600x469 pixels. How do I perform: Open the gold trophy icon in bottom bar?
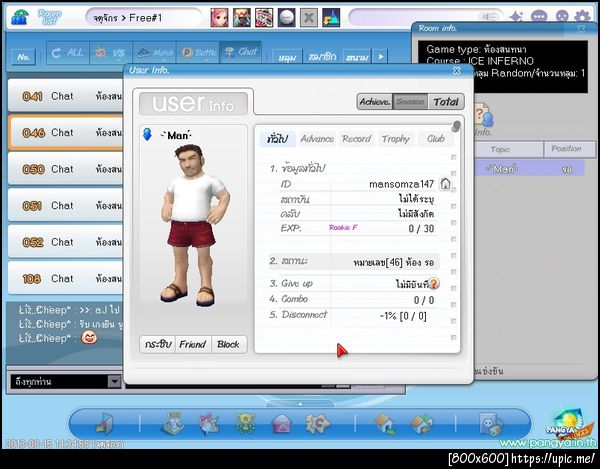(245, 423)
